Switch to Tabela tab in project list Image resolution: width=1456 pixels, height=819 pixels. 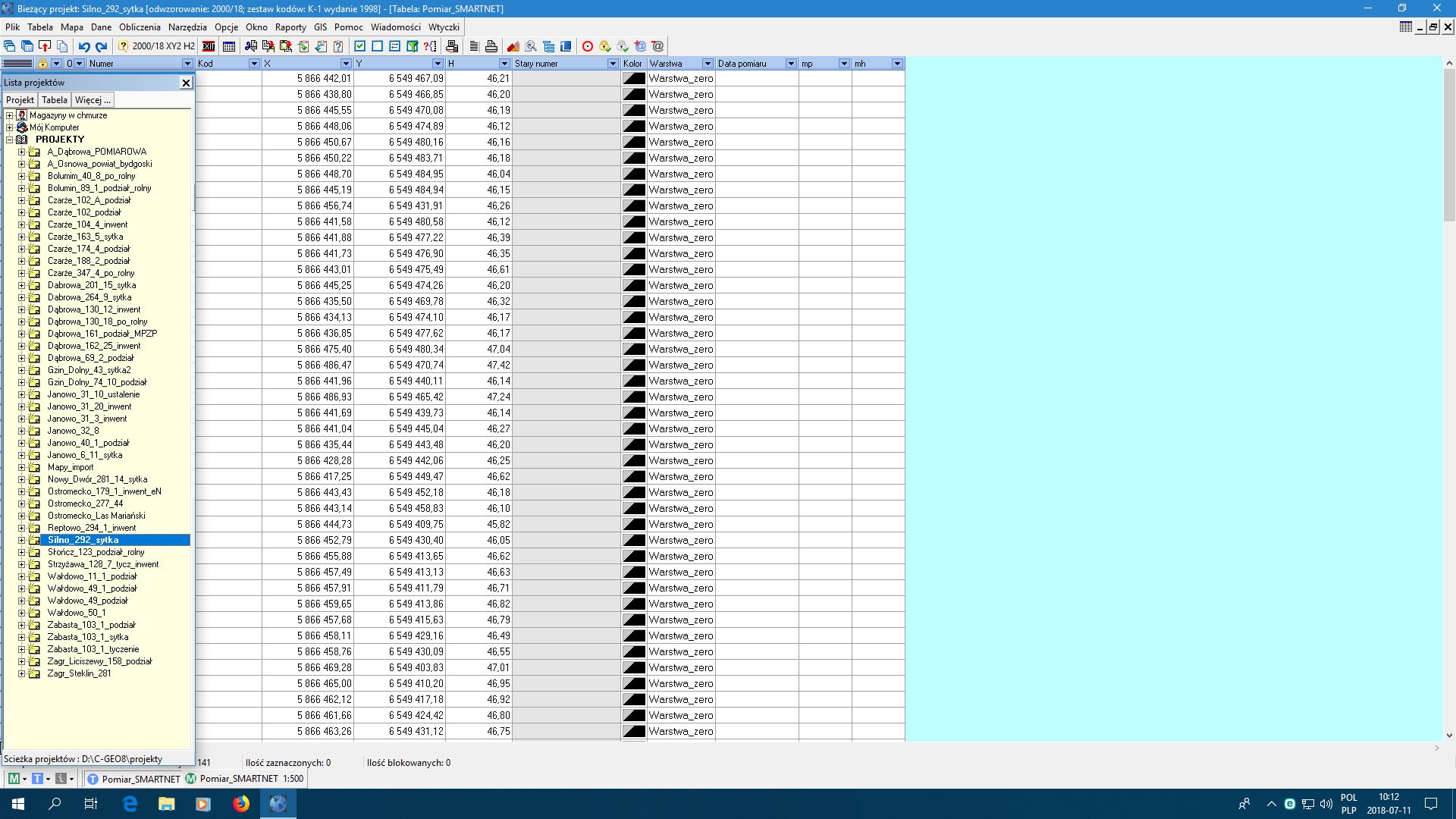tap(55, 100)
